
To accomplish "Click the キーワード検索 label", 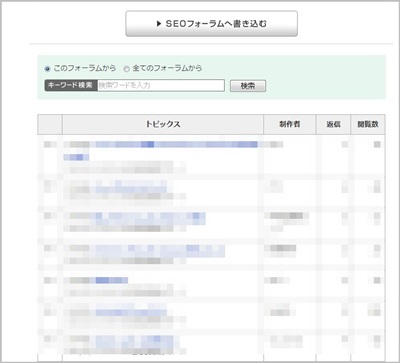I will click(x=71, y=85).
